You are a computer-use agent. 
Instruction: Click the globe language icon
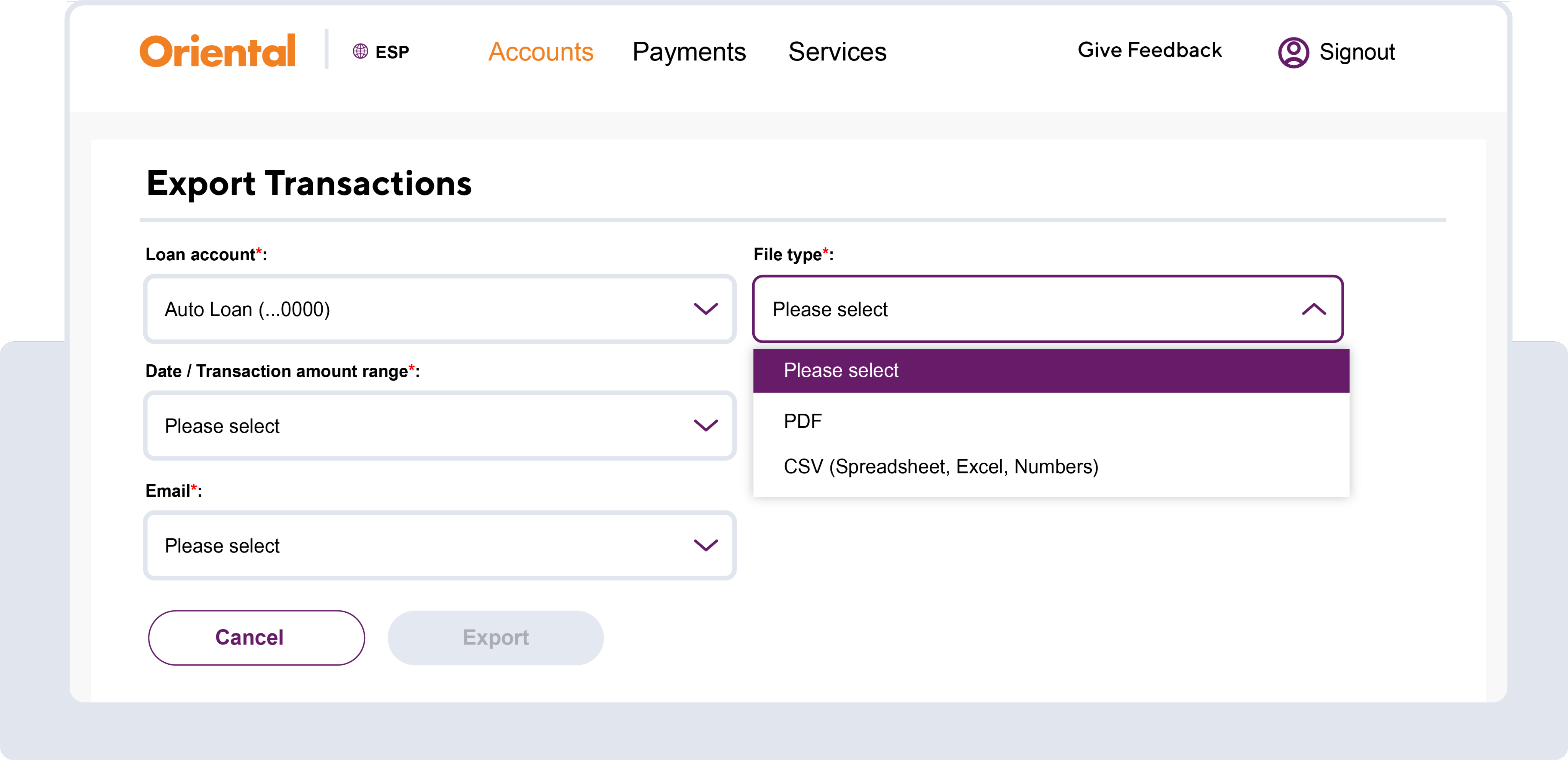360,51
